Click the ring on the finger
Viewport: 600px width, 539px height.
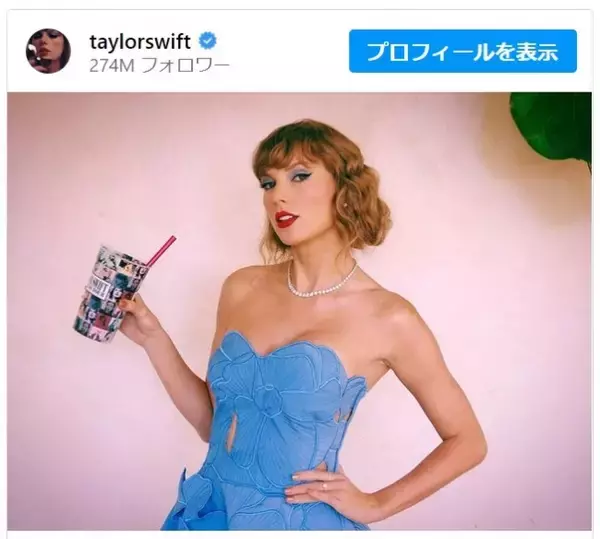click(323, 486)
